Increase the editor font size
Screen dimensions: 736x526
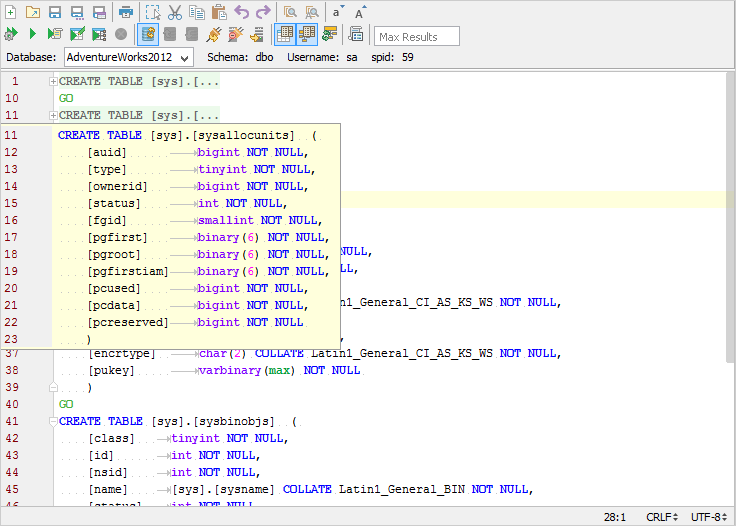[360, 12]
